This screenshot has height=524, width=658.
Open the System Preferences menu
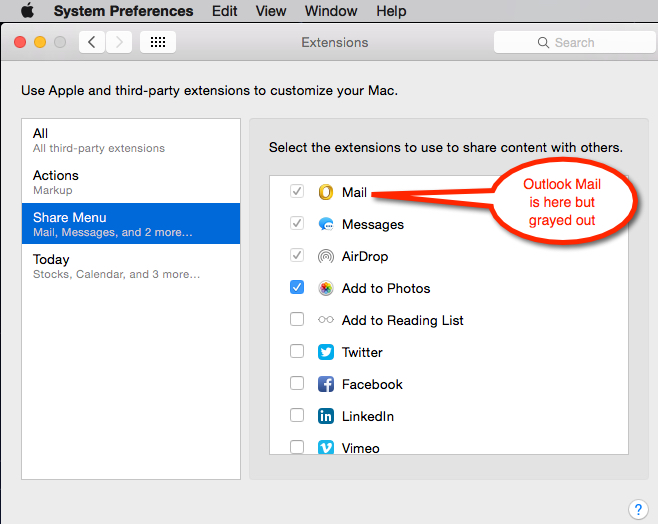click(x=123, y=11)
